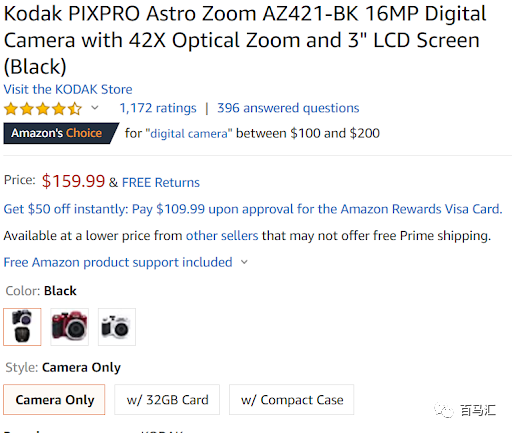512x433 pixels.
Task: Click the WeChat watermark logo icon
Action: point(444,410)
